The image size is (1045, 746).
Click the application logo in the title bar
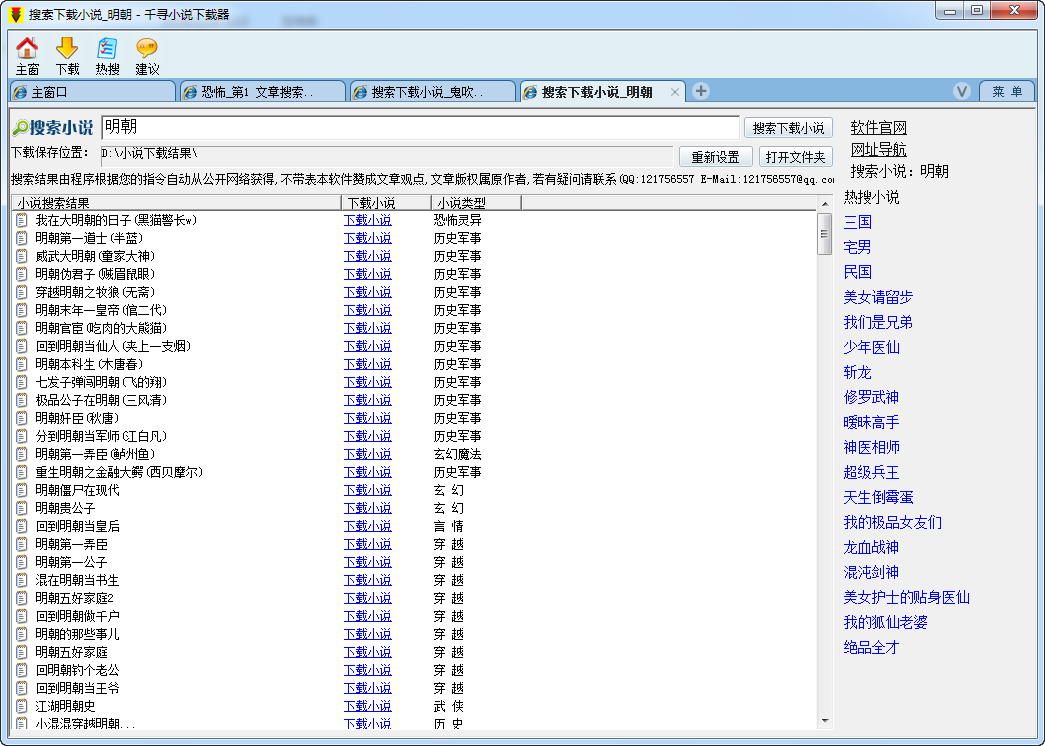13,11
